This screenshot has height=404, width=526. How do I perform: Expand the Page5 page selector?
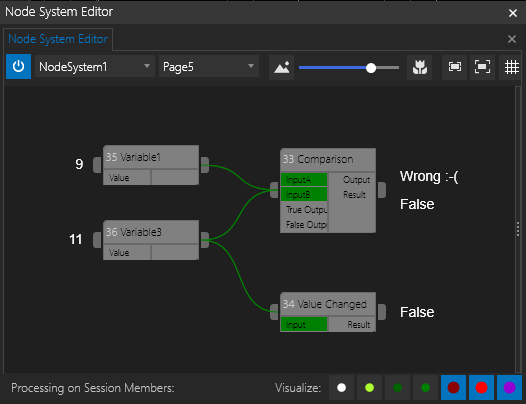209,66
